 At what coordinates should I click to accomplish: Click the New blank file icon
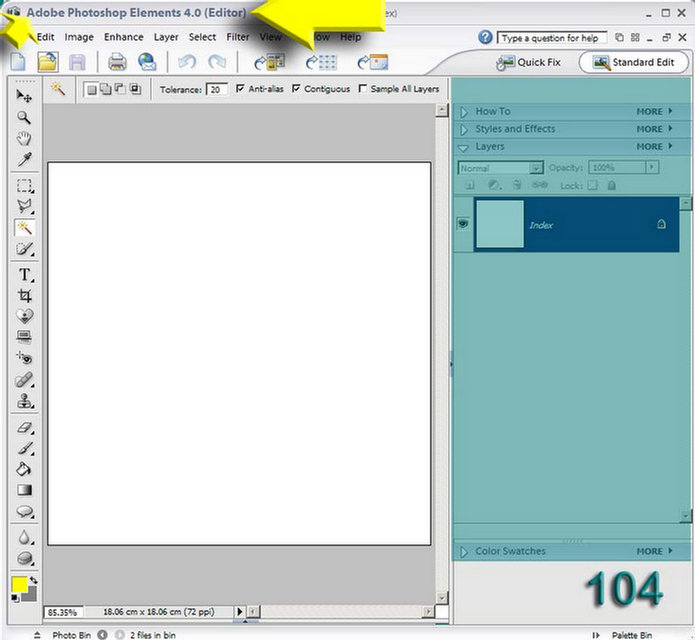click(18, 62)
